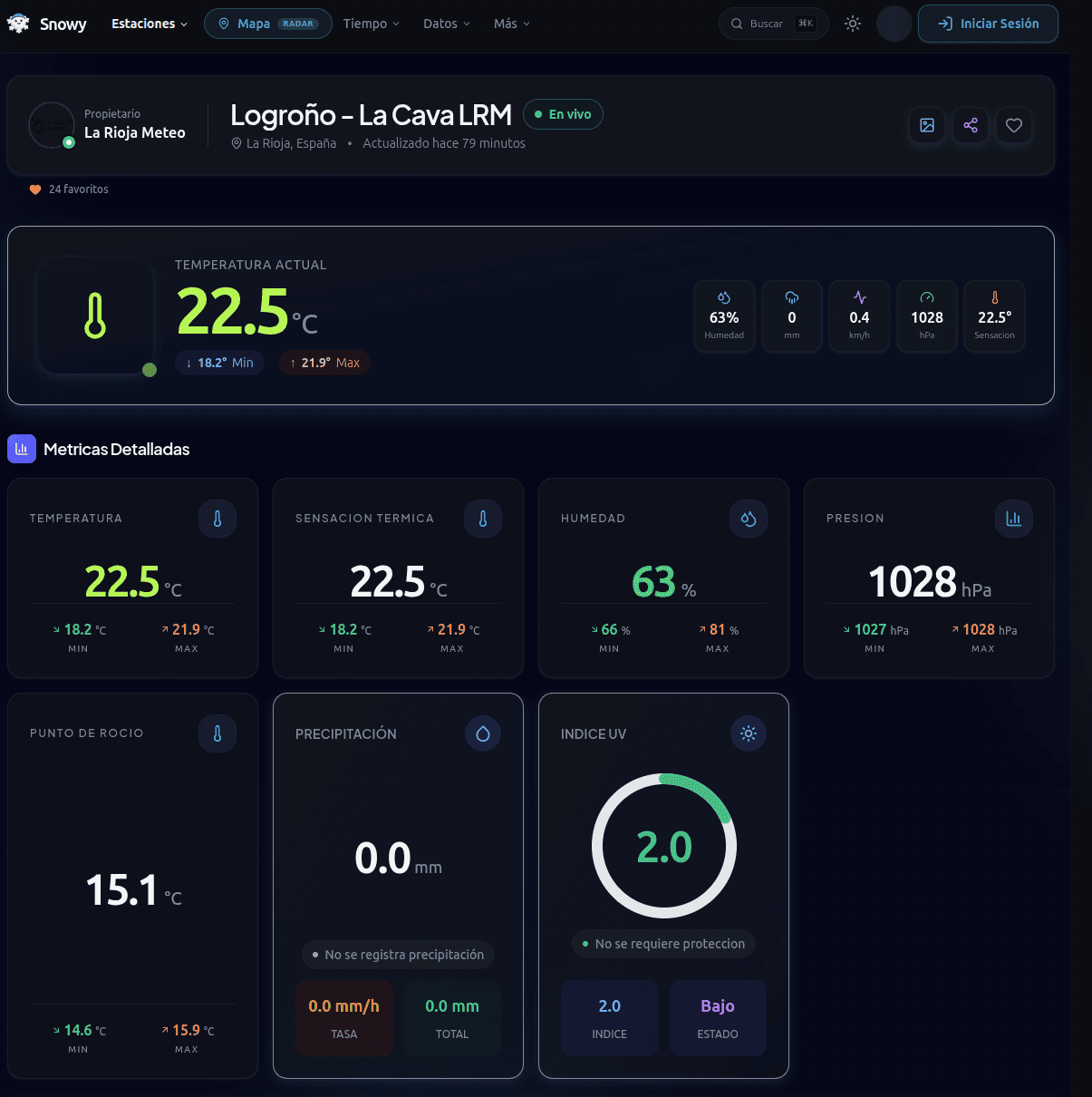Go to the Mapa Radar tab
The height and width of the screenshot is (1097, 1092).
[268, 24]
